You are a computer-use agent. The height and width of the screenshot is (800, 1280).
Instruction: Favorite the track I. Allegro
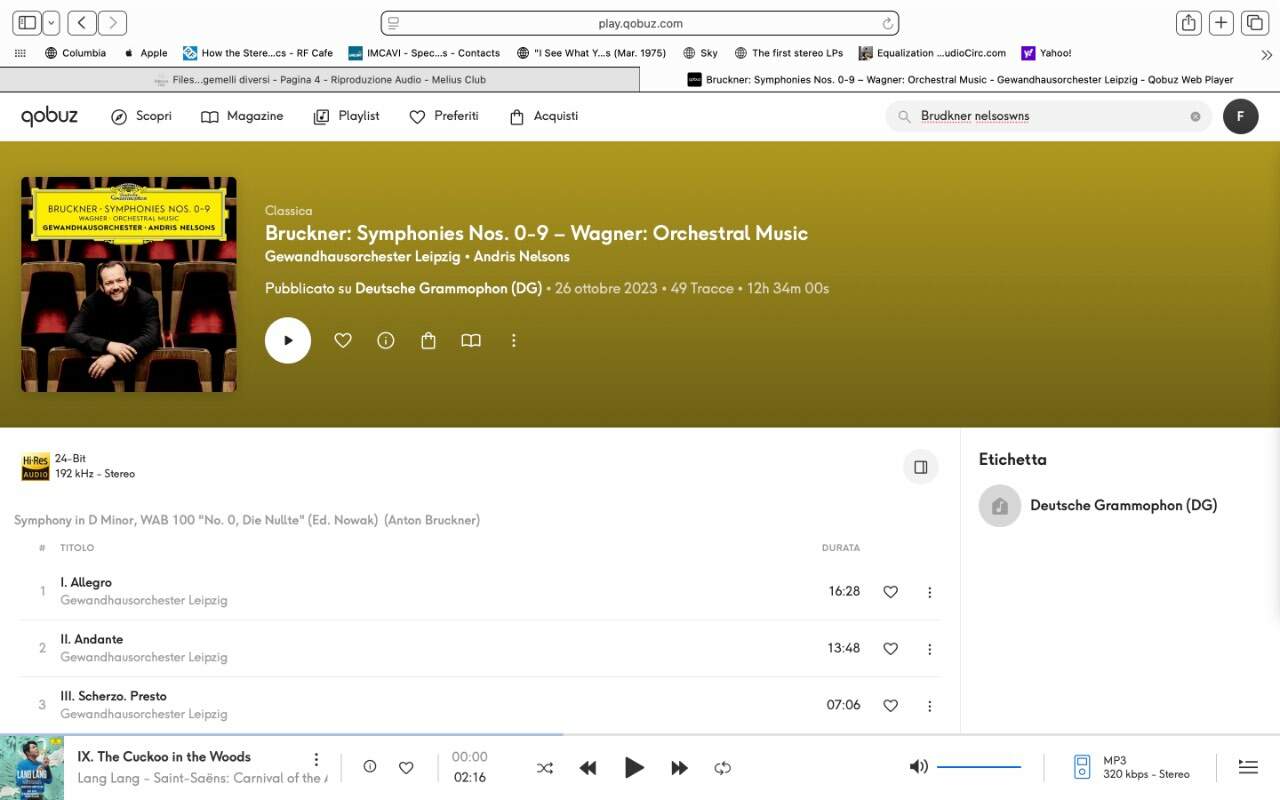click(890, 592)
